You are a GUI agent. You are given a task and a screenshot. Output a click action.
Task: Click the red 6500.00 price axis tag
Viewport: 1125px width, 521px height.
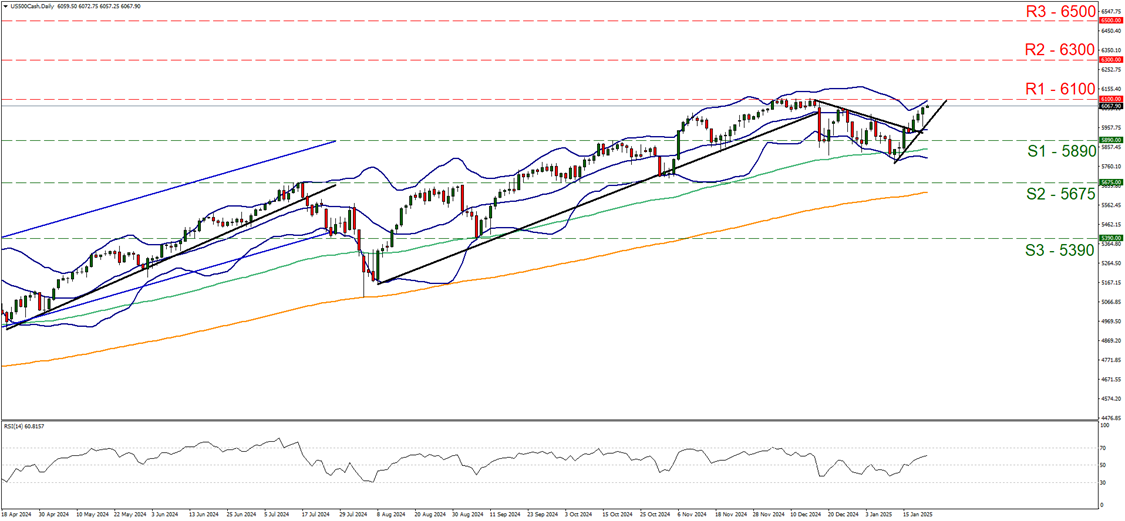[1110, 20]
